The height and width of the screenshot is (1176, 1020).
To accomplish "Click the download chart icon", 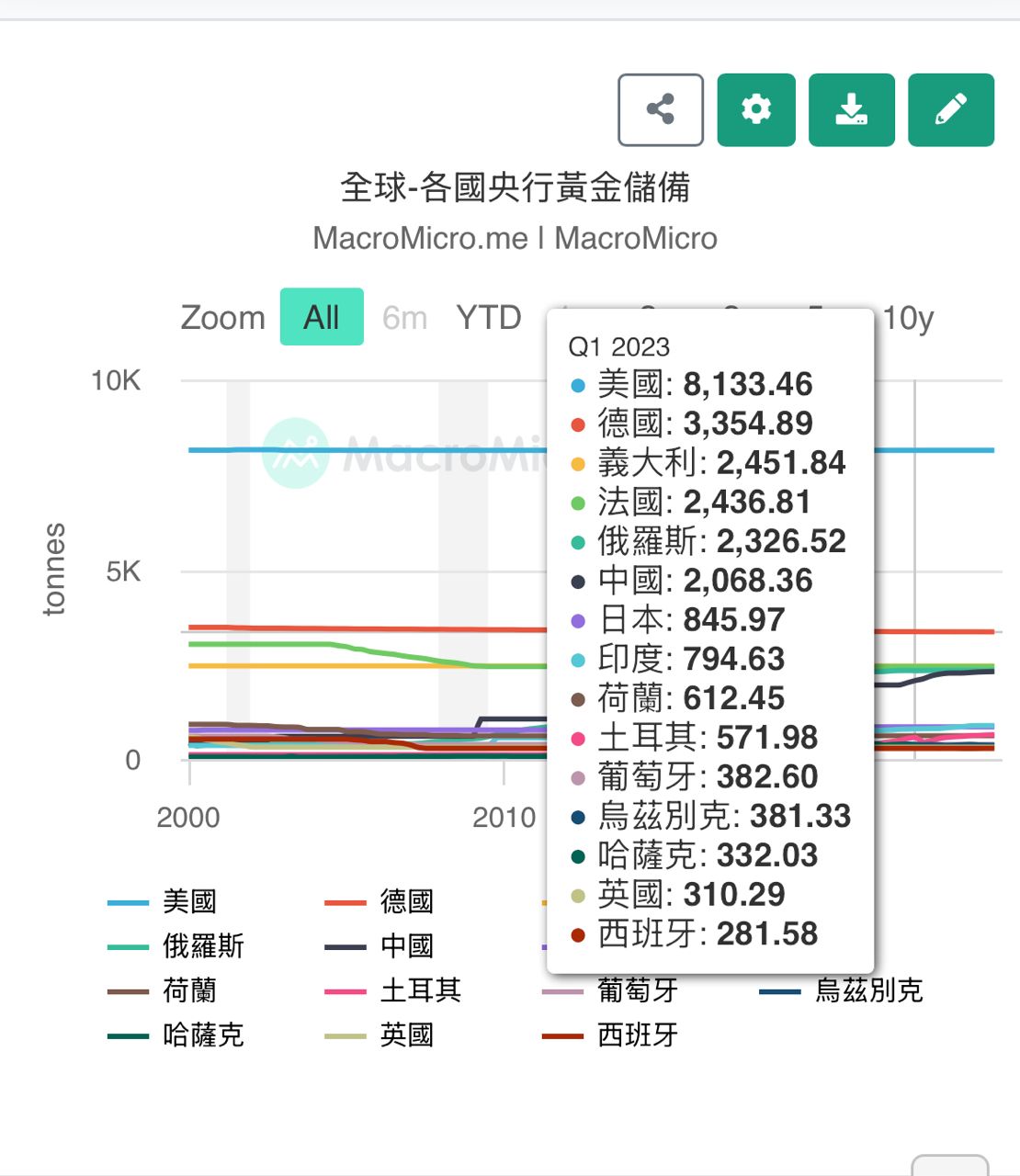I will (x=851, y=109).
